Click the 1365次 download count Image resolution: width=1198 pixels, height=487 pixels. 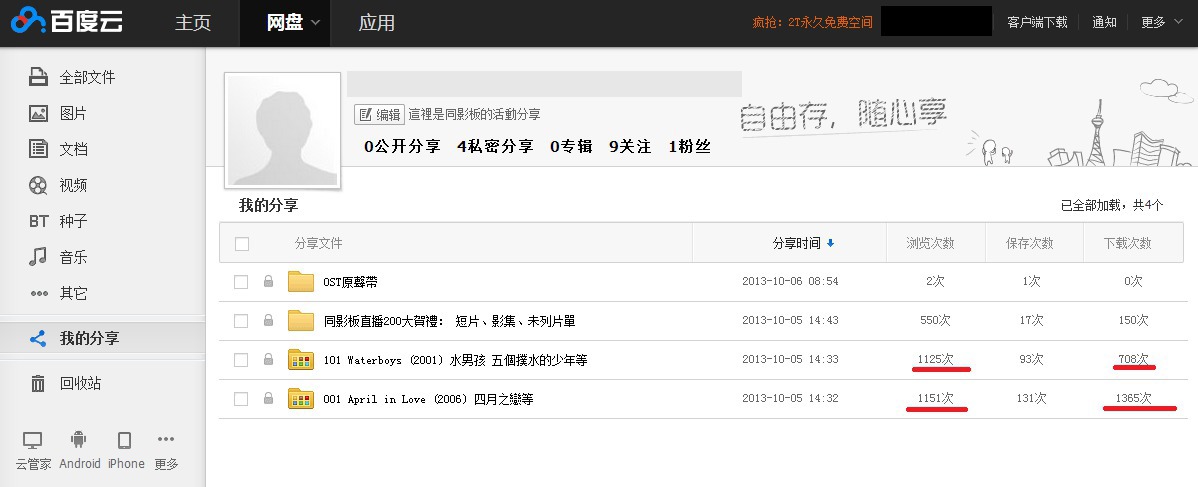[1133, 398]
